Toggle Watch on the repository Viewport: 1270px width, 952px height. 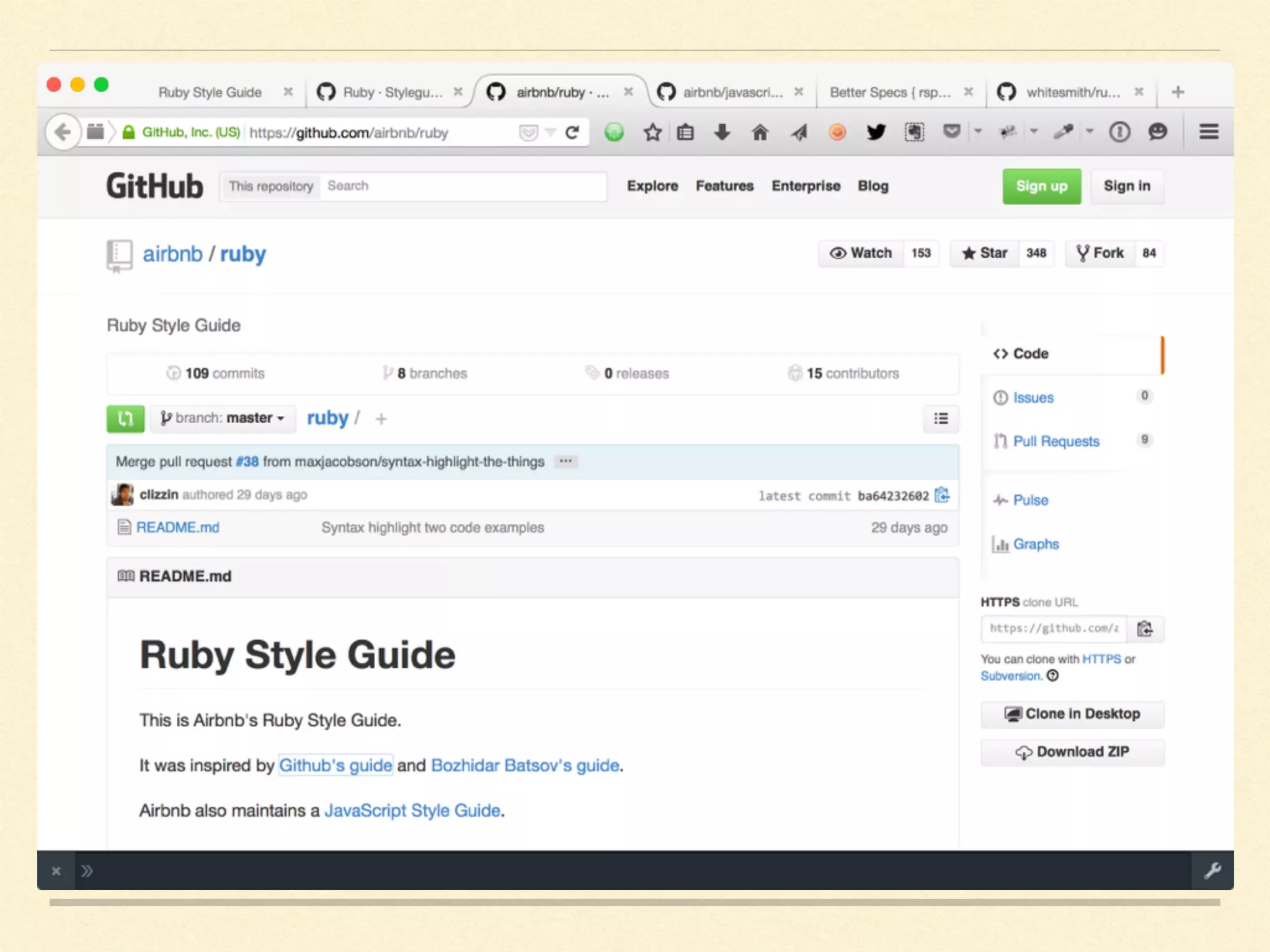tap(861, 253)
